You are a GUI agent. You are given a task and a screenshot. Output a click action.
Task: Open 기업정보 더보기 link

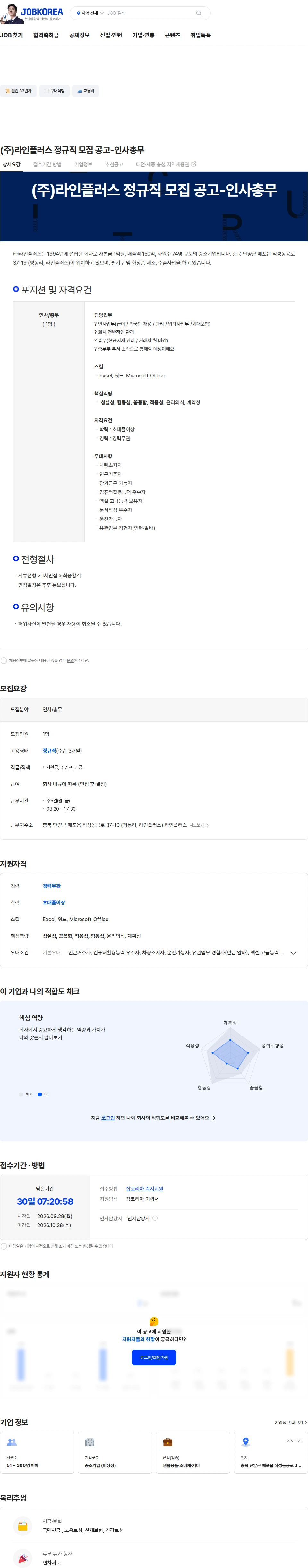pos(290,1423)
